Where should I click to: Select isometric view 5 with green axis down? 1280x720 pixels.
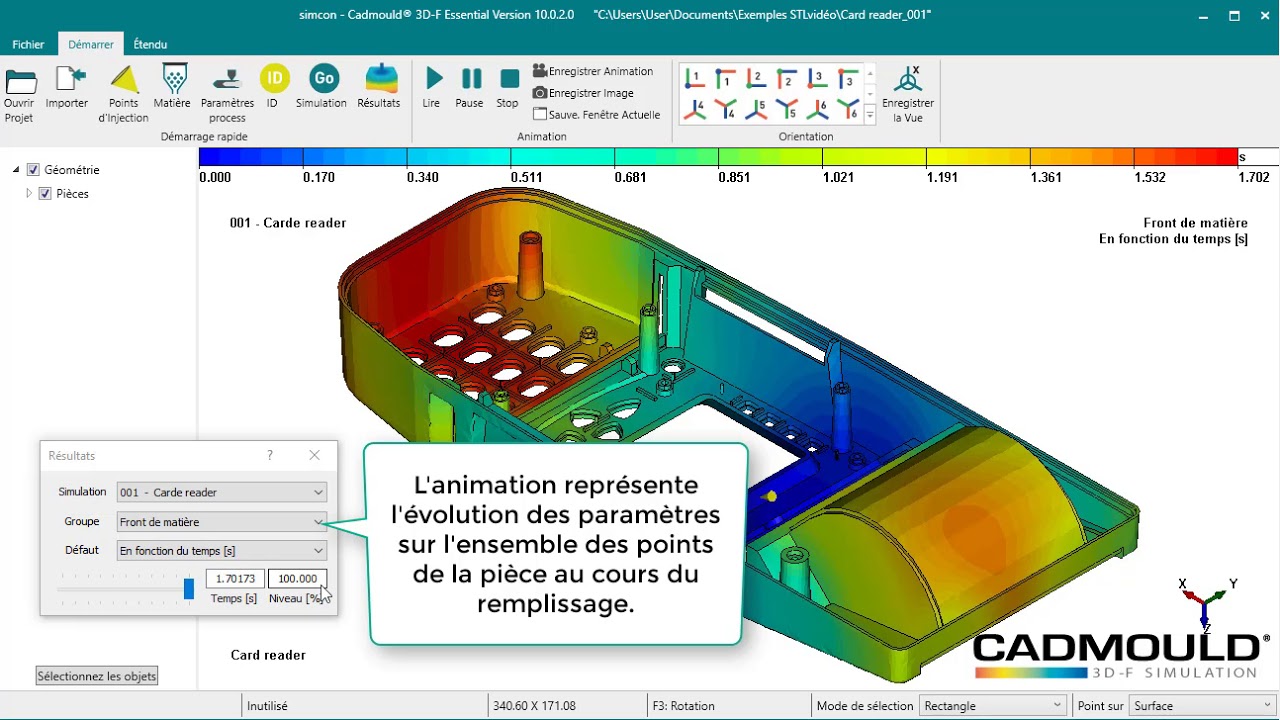pyautogui.click(x=787, y=108)
